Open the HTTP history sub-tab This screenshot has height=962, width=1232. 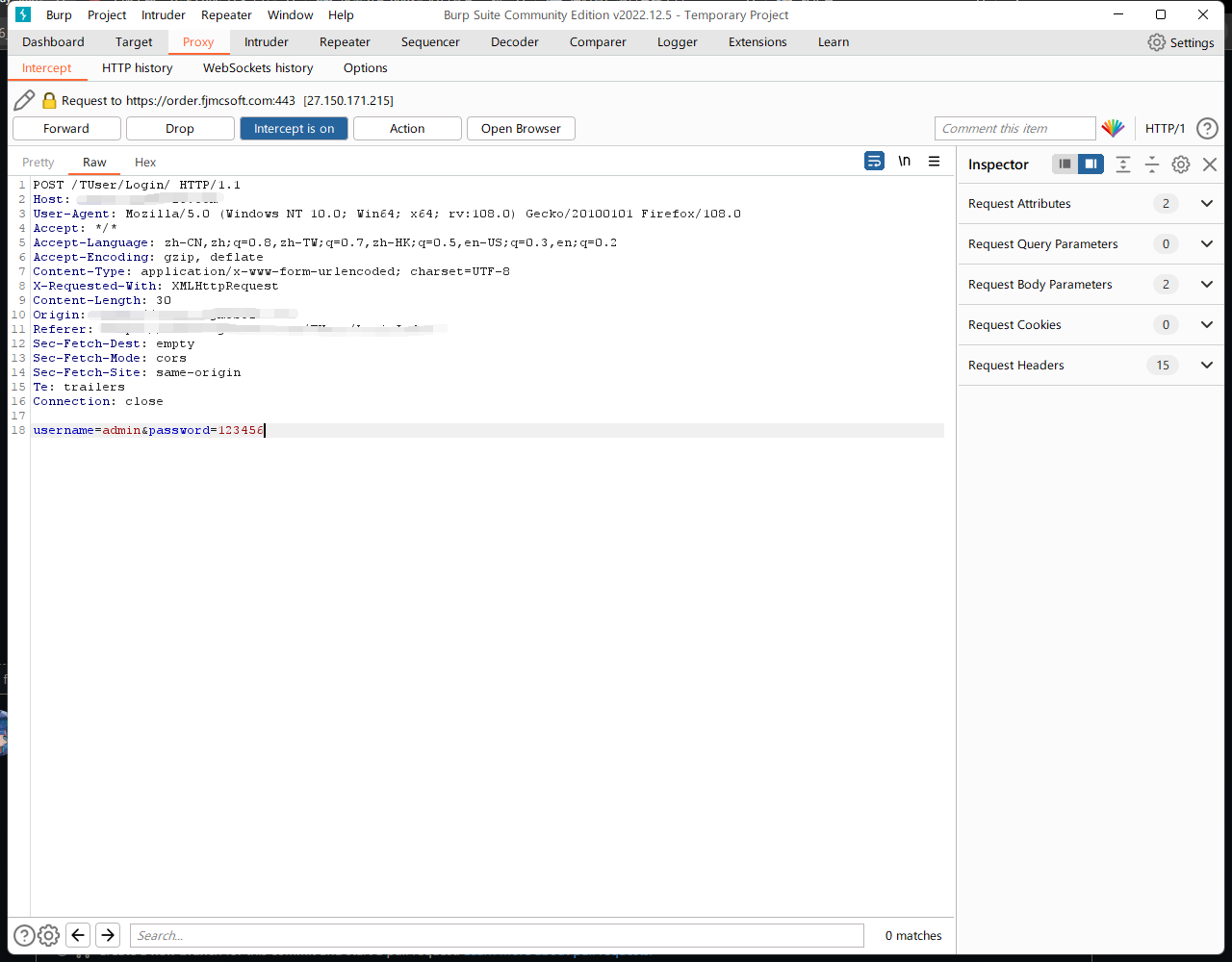point(138,68)
